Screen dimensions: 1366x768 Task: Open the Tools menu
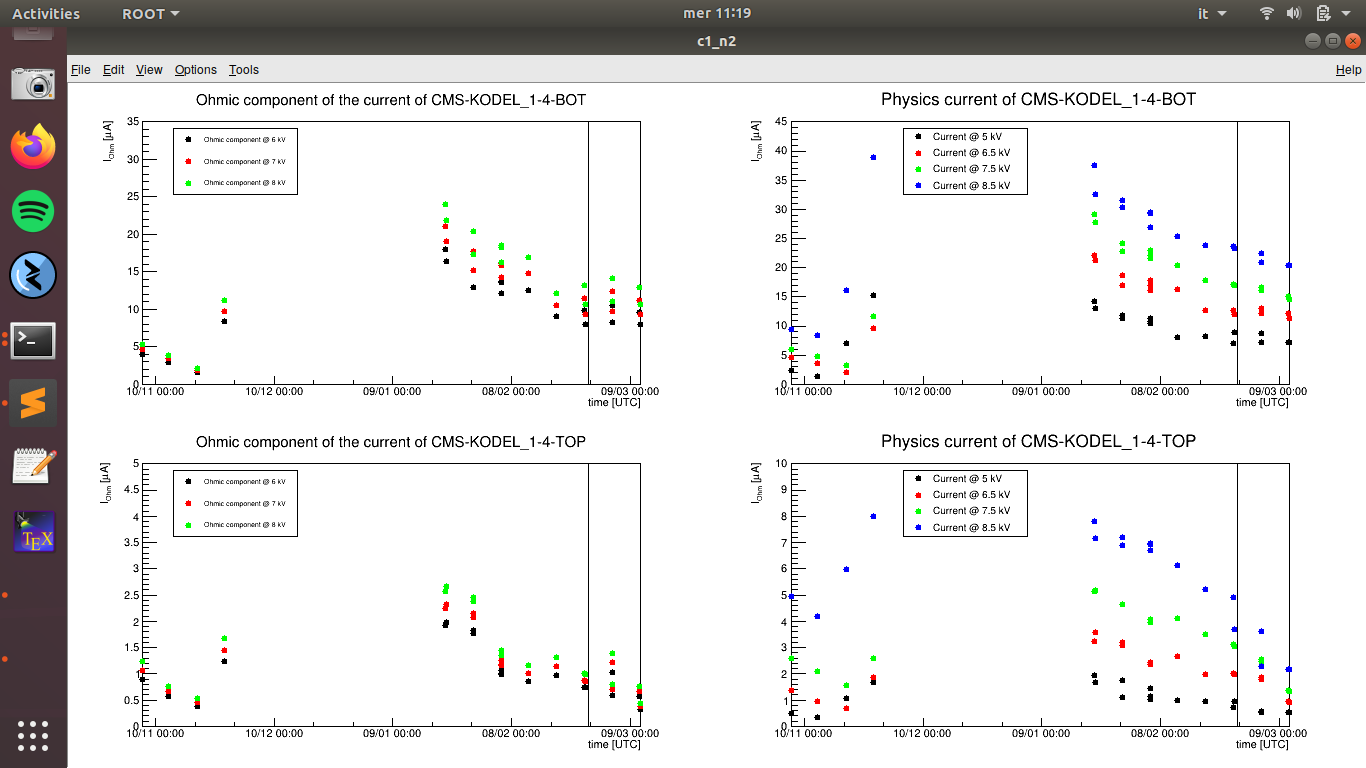tap(243, 70)
